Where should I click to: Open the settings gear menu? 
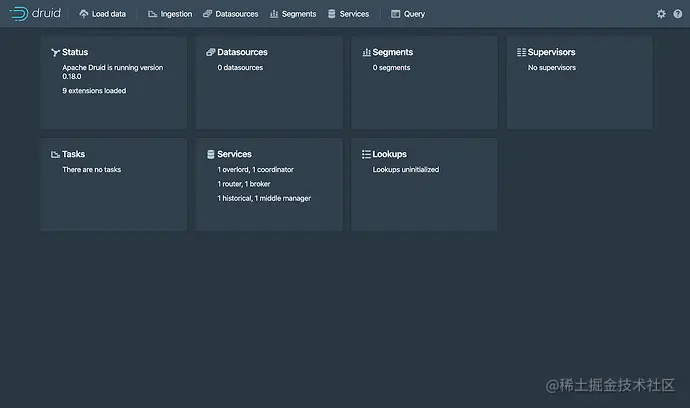pyautogui.click(x=661, y=14)
